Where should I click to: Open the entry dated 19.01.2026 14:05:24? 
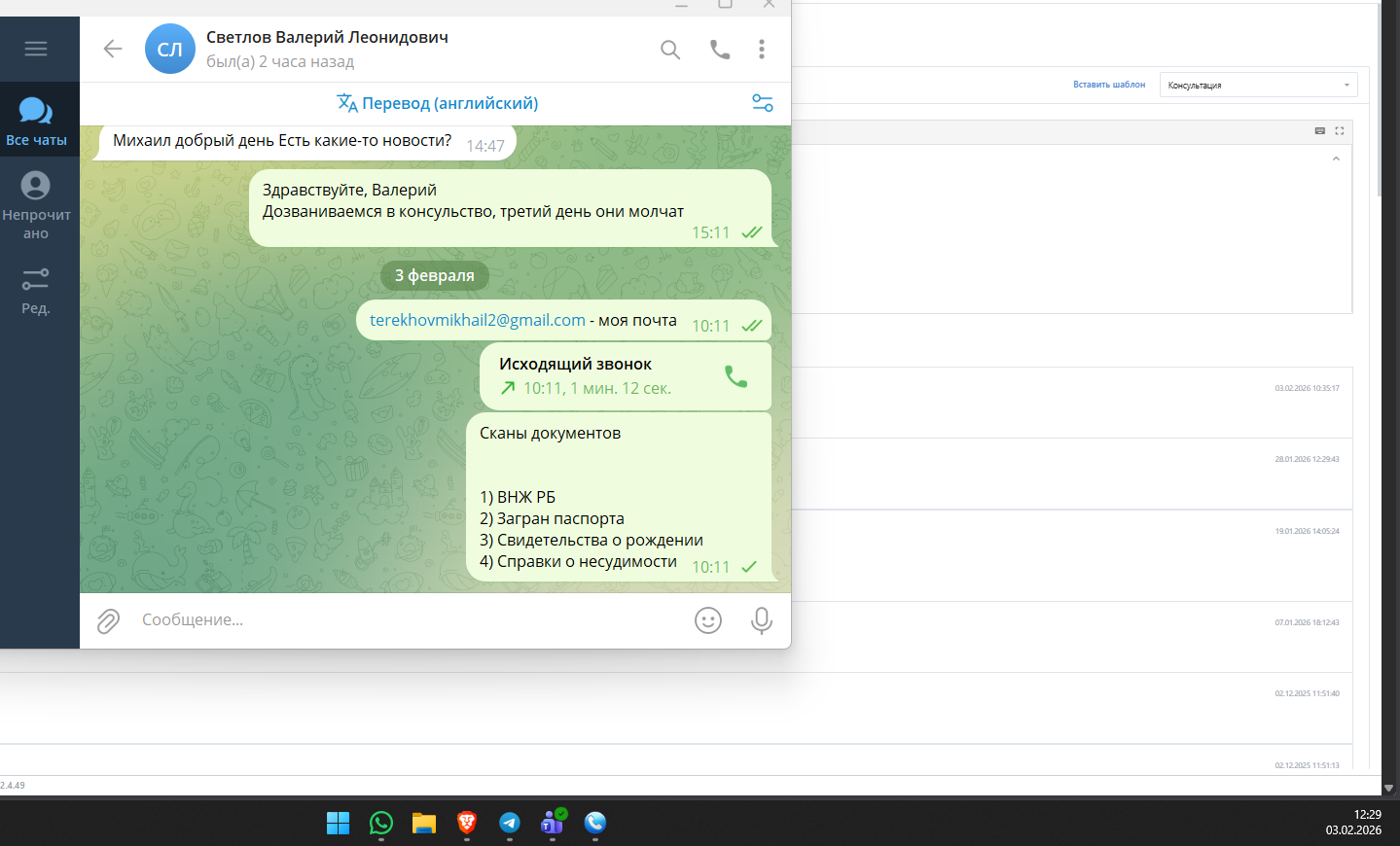pyautogui.click(x=1307, y=531)
